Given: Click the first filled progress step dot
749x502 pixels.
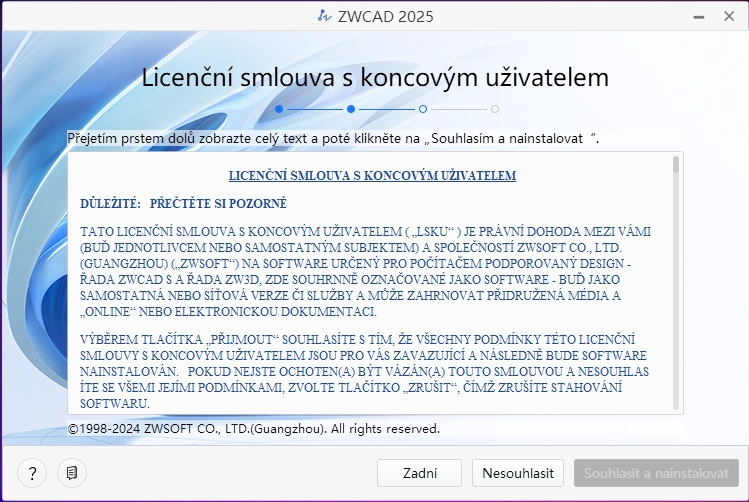Looking at the screenshot, I should [x=279, y=109].
